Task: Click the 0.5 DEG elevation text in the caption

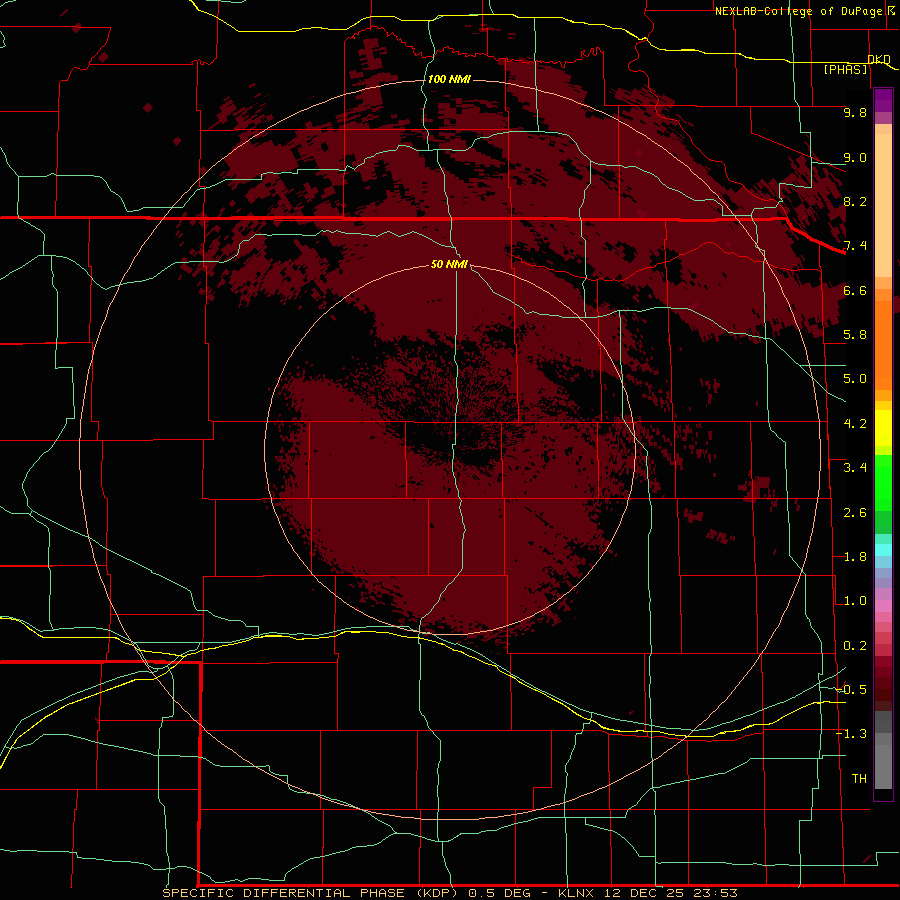Action: point(499,893)
